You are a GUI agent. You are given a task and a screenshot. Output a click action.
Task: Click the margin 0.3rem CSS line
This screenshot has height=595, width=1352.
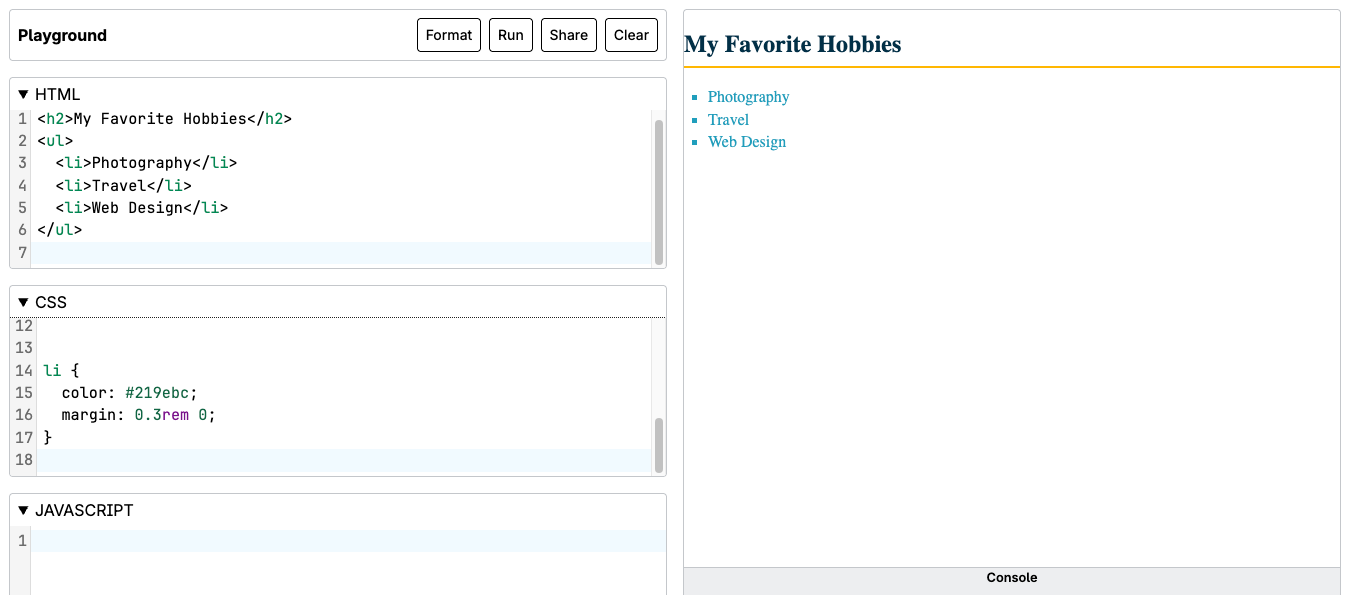coord(138,415)
